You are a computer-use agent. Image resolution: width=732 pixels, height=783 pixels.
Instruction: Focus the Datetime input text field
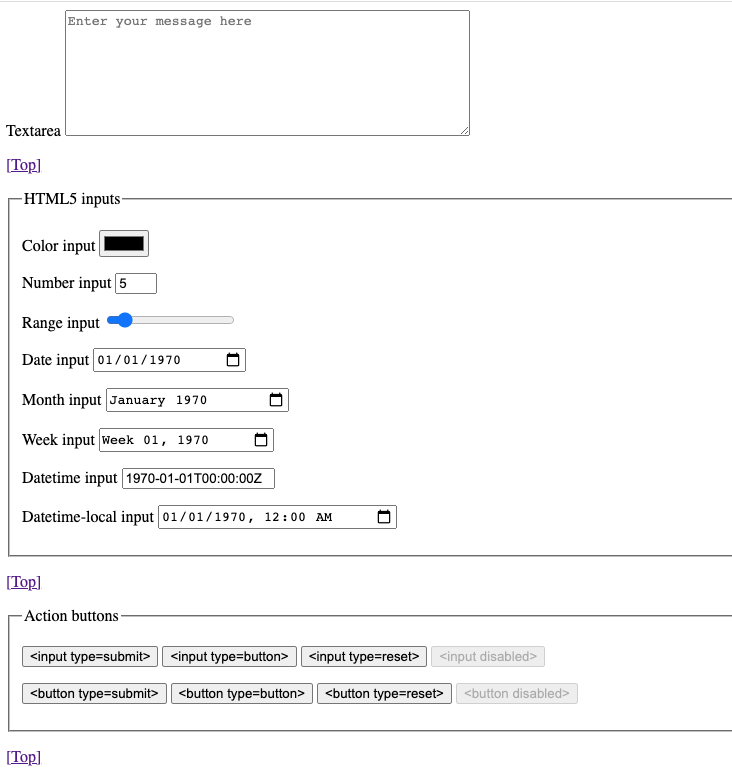(198, 478)
